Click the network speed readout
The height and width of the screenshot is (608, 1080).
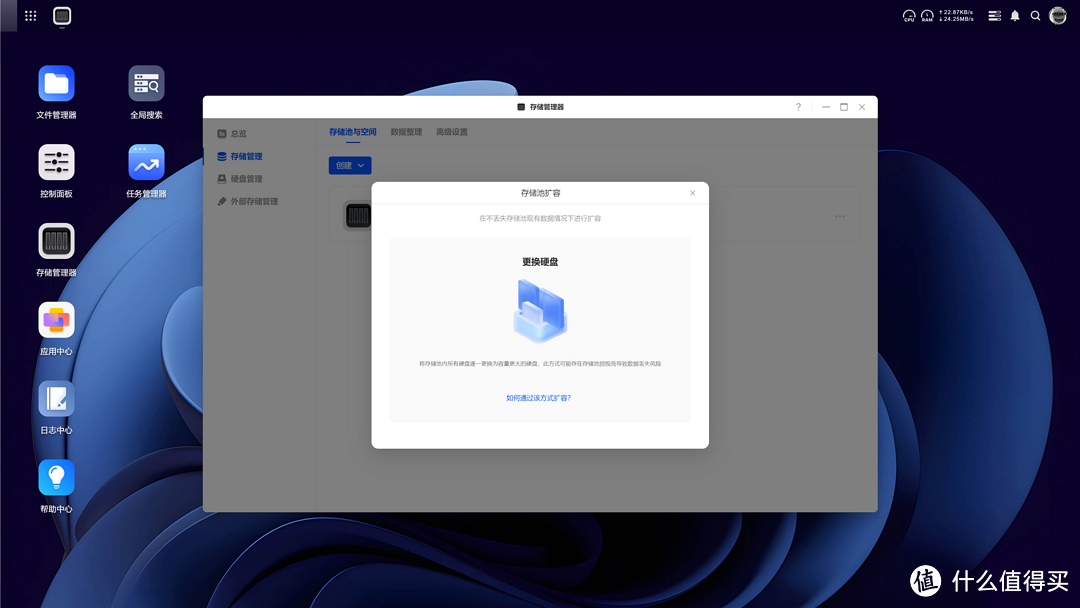(x=956, y=16)
